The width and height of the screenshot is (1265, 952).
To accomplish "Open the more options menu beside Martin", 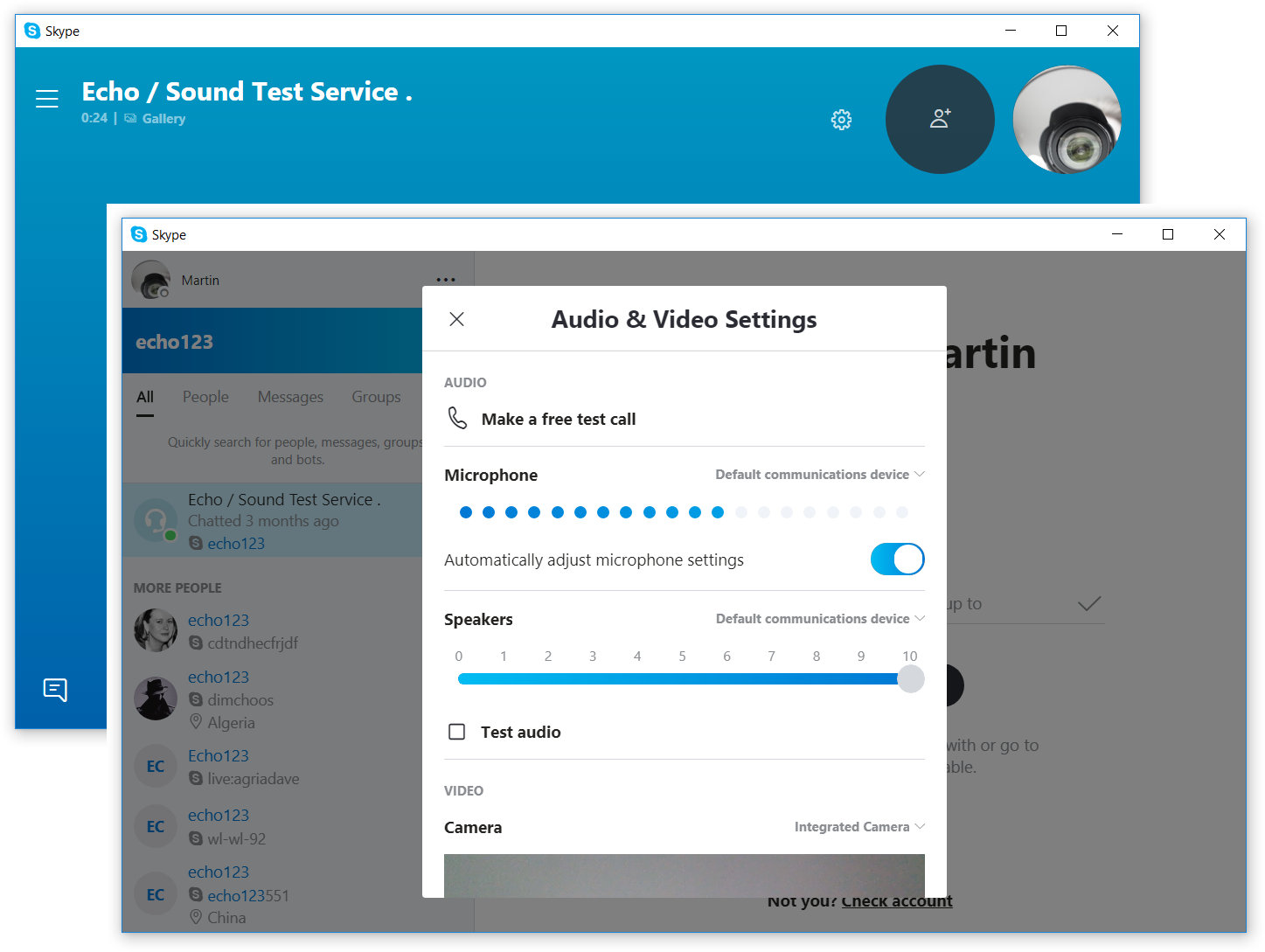I will pos(446,280).
